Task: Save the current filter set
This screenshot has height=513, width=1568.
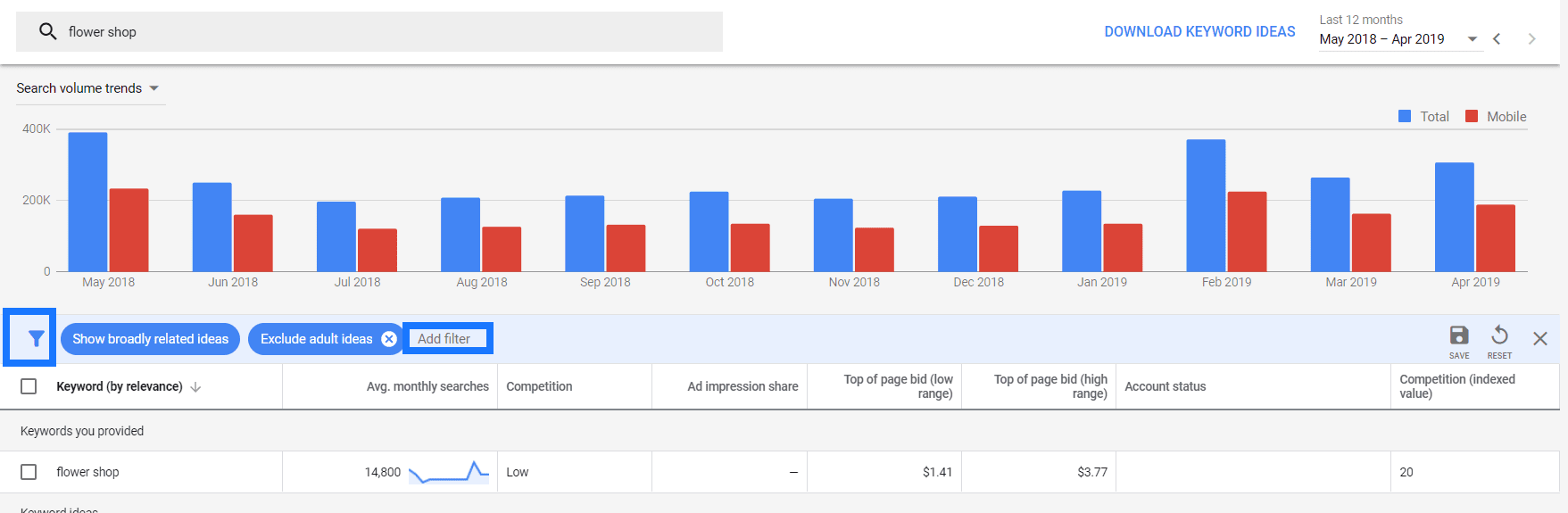Action: tap(1459, 339)
